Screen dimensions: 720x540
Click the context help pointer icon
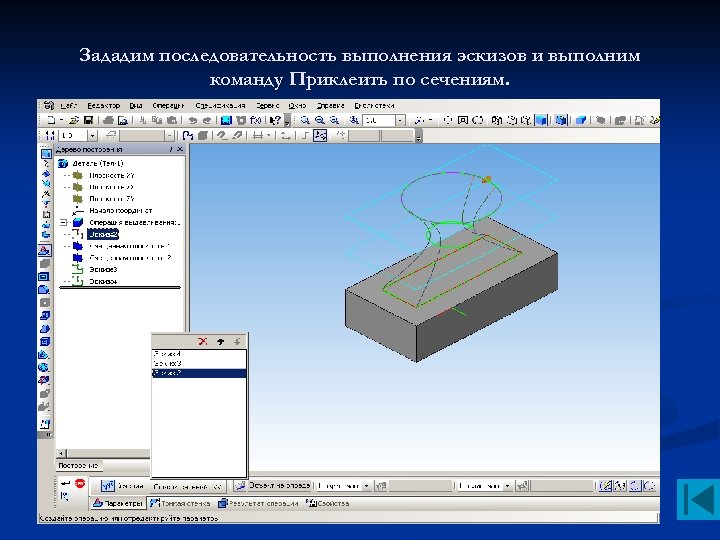click(x=275, y=120)
